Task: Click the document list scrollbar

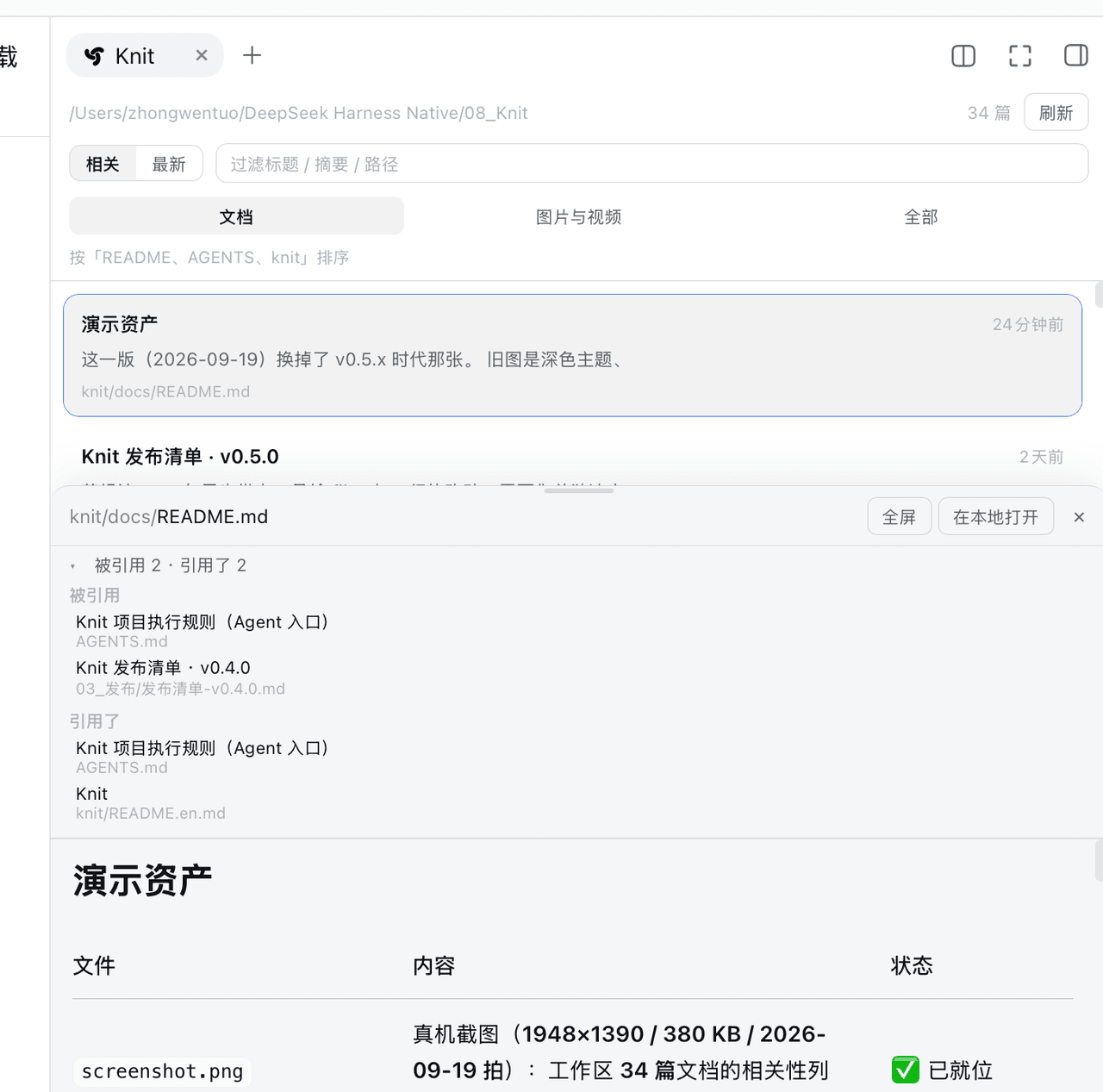Action: click(x=1099, y=294)
